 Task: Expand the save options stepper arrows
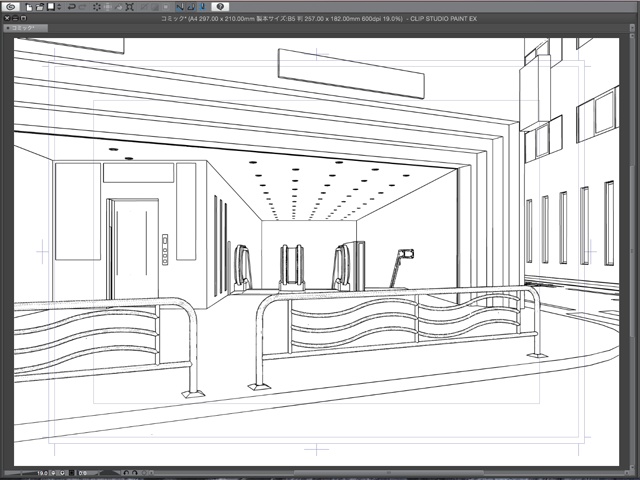click(57, 6)
